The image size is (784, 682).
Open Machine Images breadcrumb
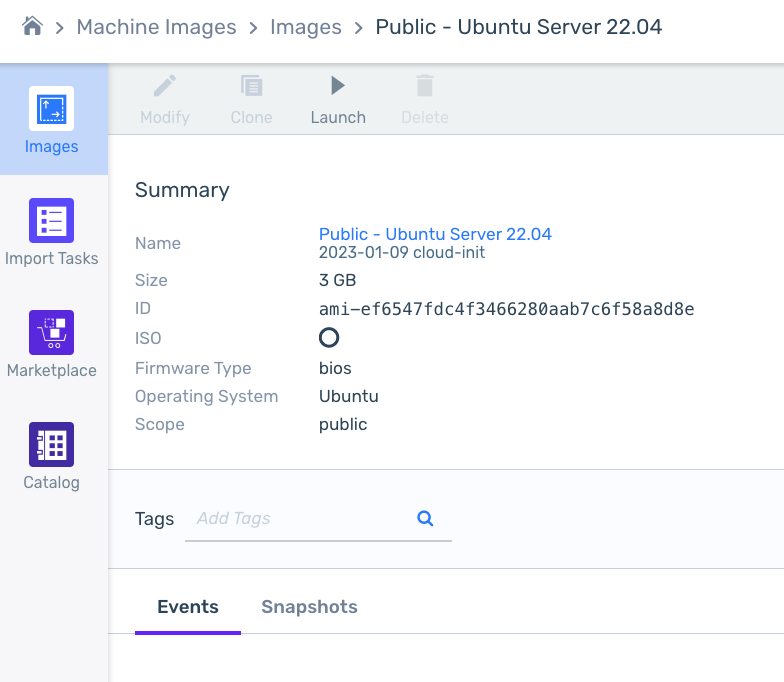pyautogui.click(x=156, y=27)
